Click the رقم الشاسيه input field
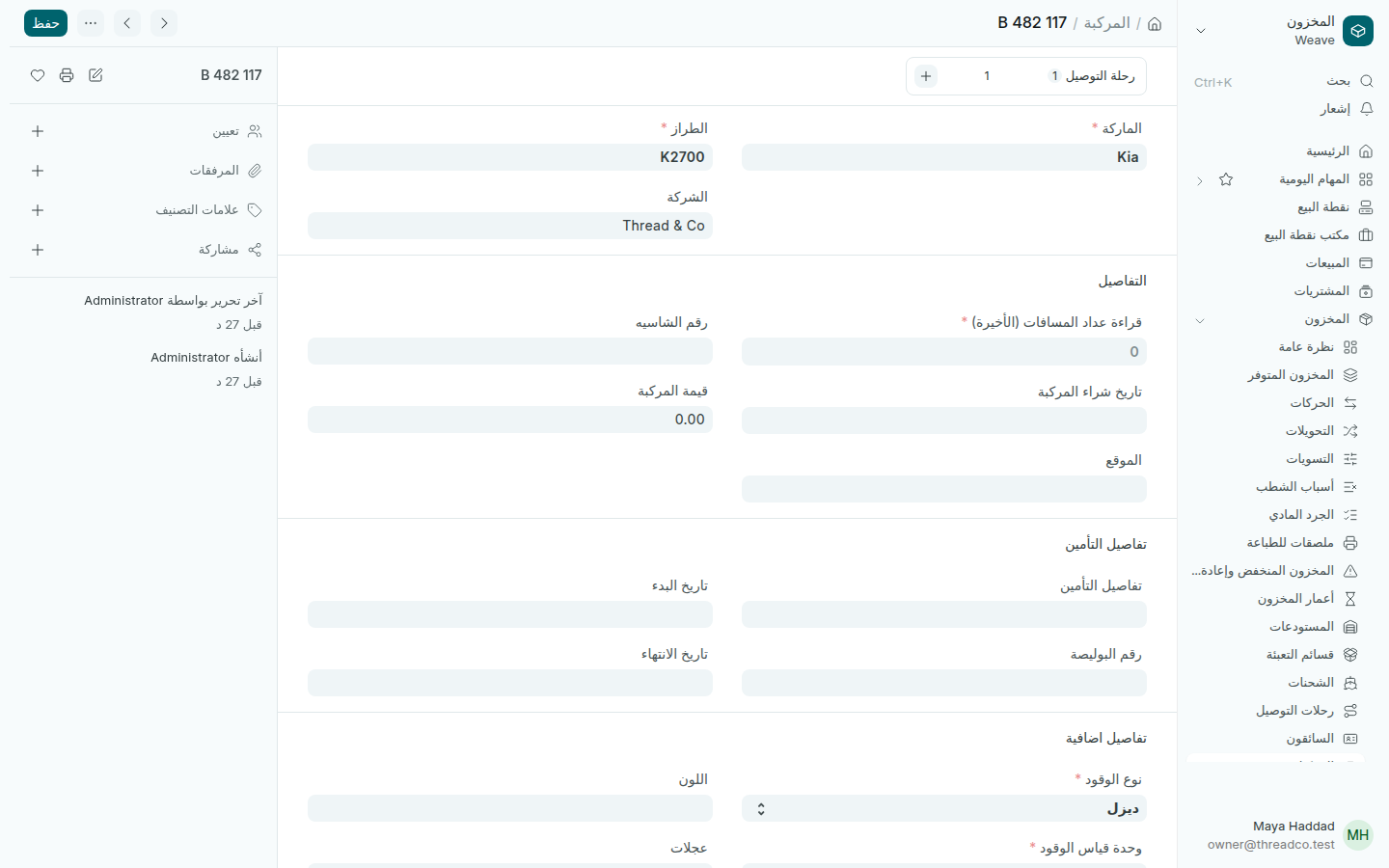1389x868 pixels. pyautogui.click(x=510, y=351)
